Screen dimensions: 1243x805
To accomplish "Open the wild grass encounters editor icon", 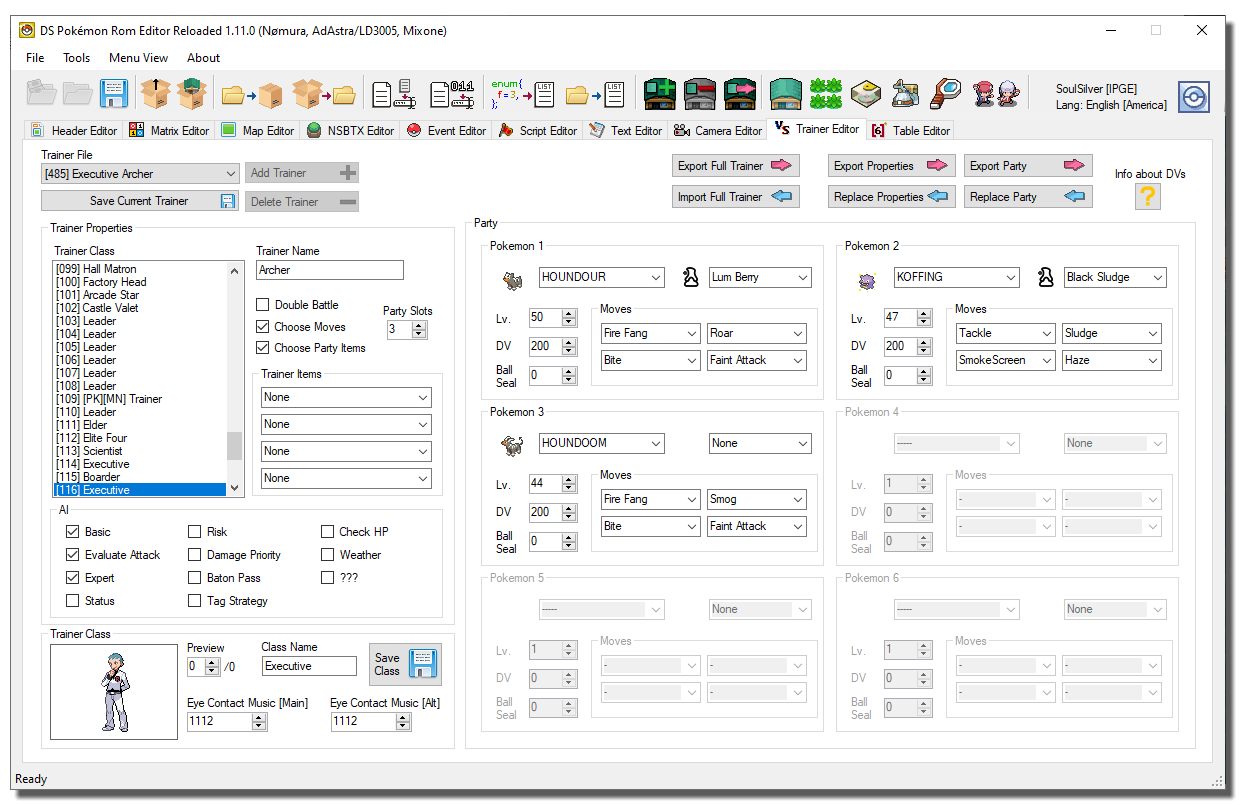I will coord(825,94).
